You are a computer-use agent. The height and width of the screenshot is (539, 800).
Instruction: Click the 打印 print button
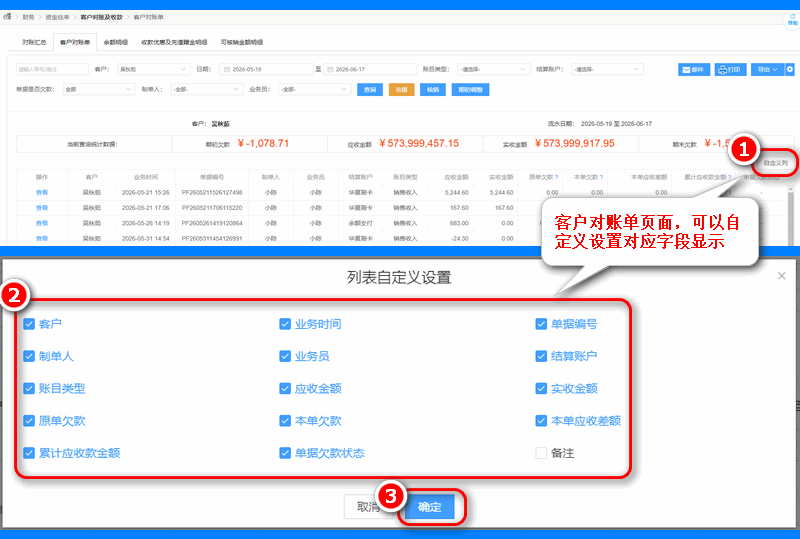coord(730,69)
